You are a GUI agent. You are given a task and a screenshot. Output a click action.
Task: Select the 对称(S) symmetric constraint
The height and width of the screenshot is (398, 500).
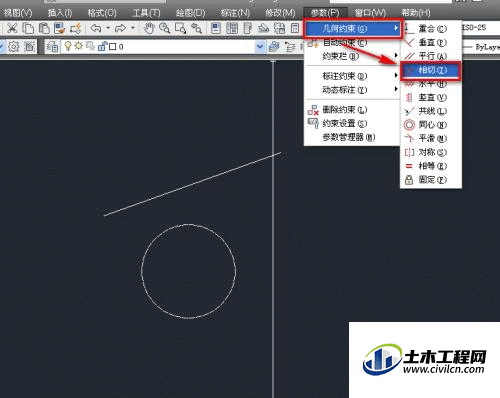(x=431, y=152)
